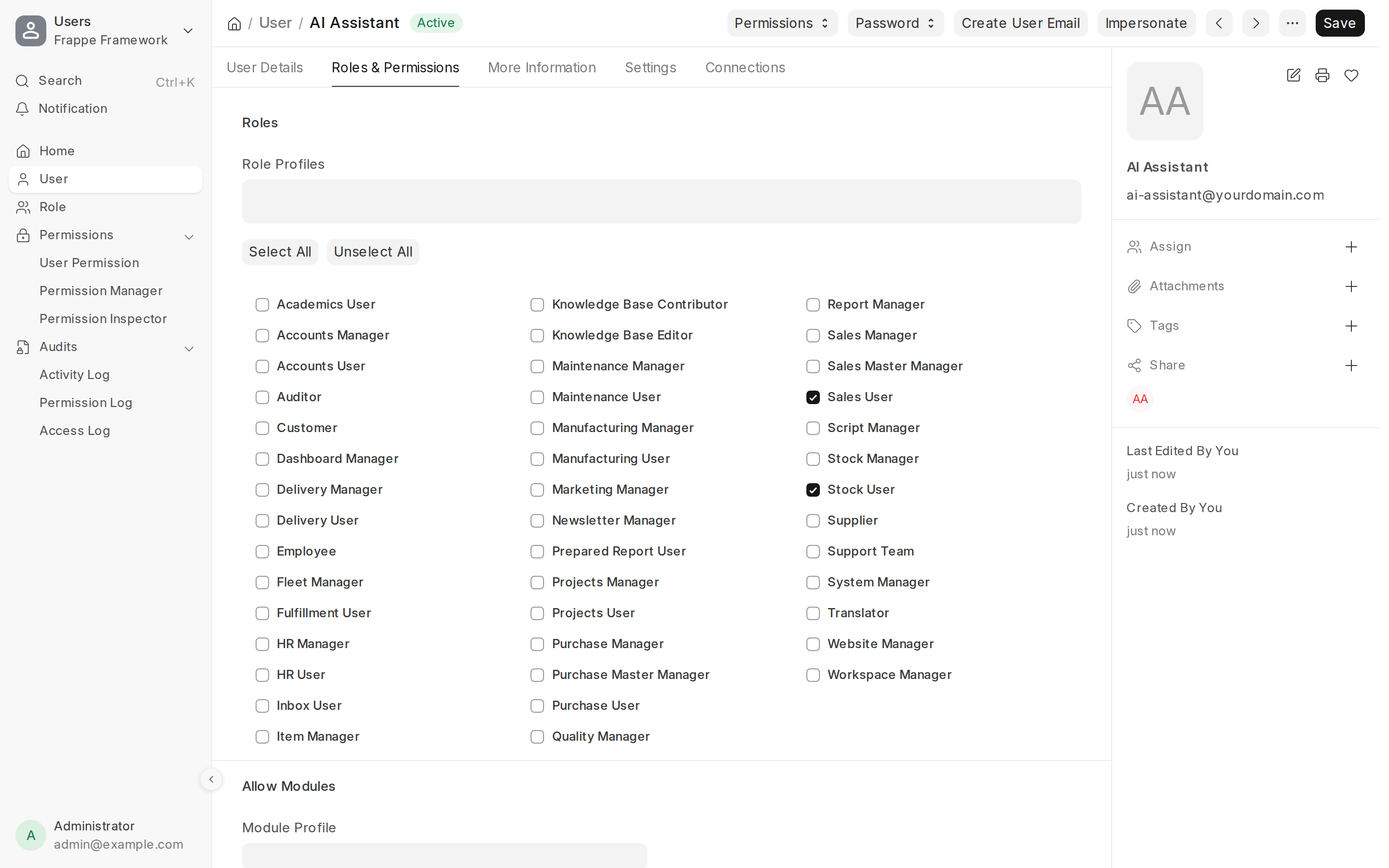Open User Permission in sidebar
1389x868 pixels.
pos(90,263)
